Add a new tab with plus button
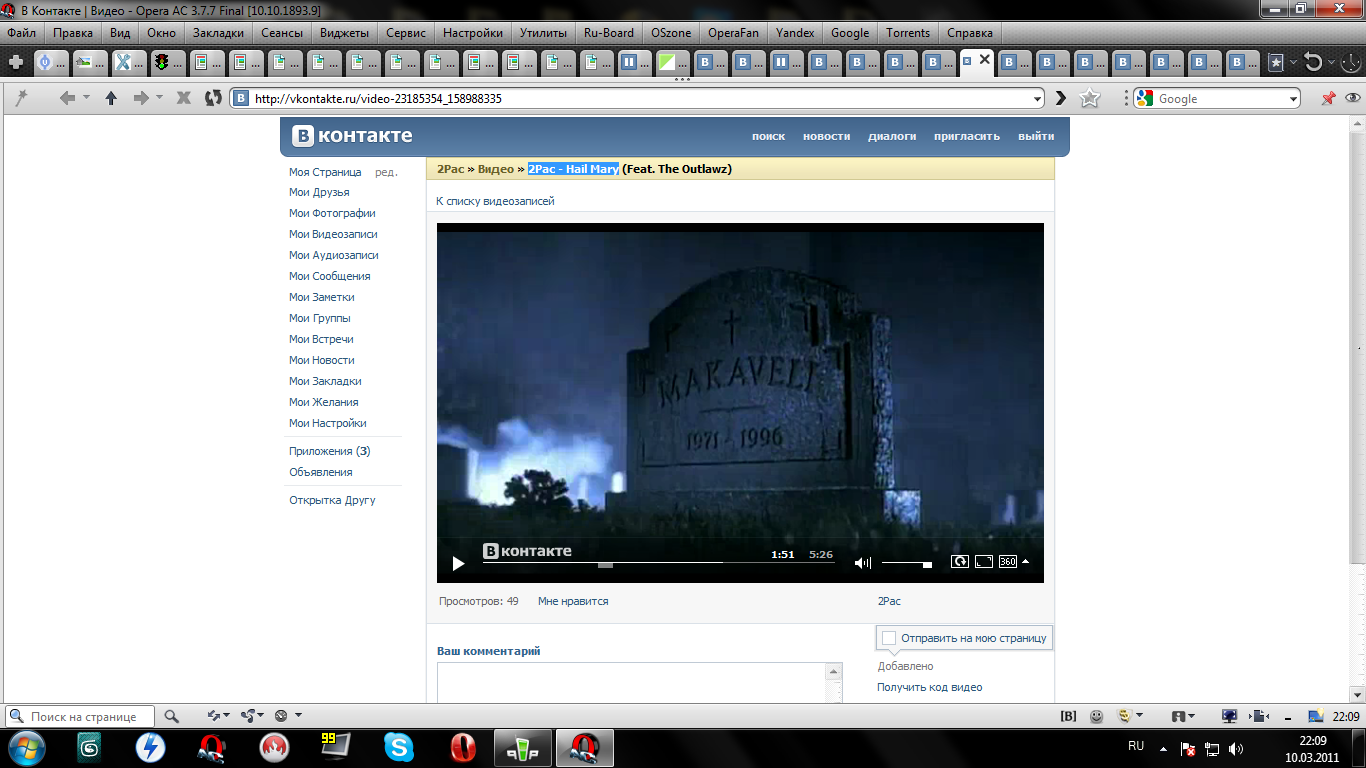The width and height of the screenshot is (1366, 768). coord(16,62)
